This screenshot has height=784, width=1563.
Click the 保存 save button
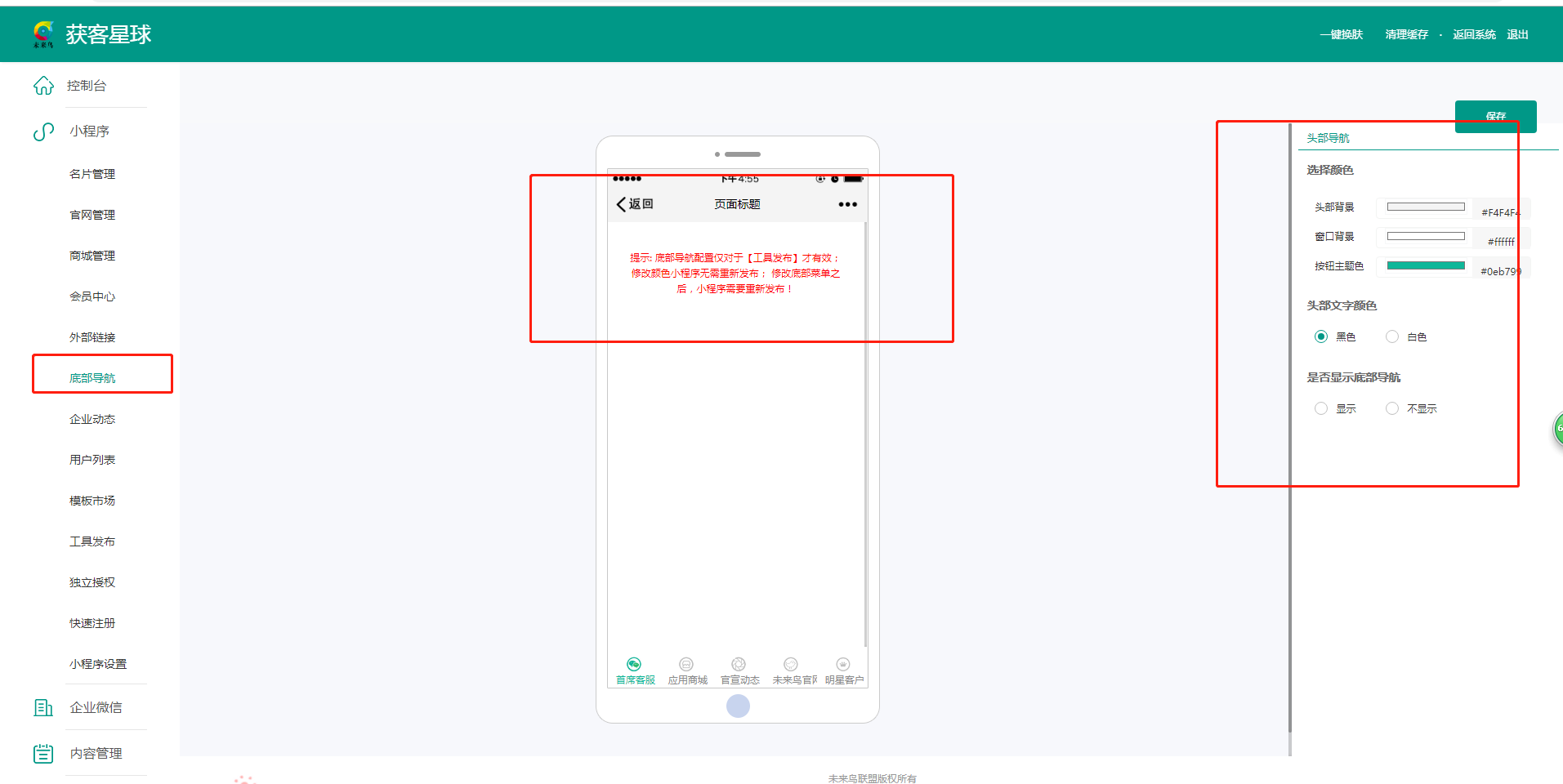1495,116
